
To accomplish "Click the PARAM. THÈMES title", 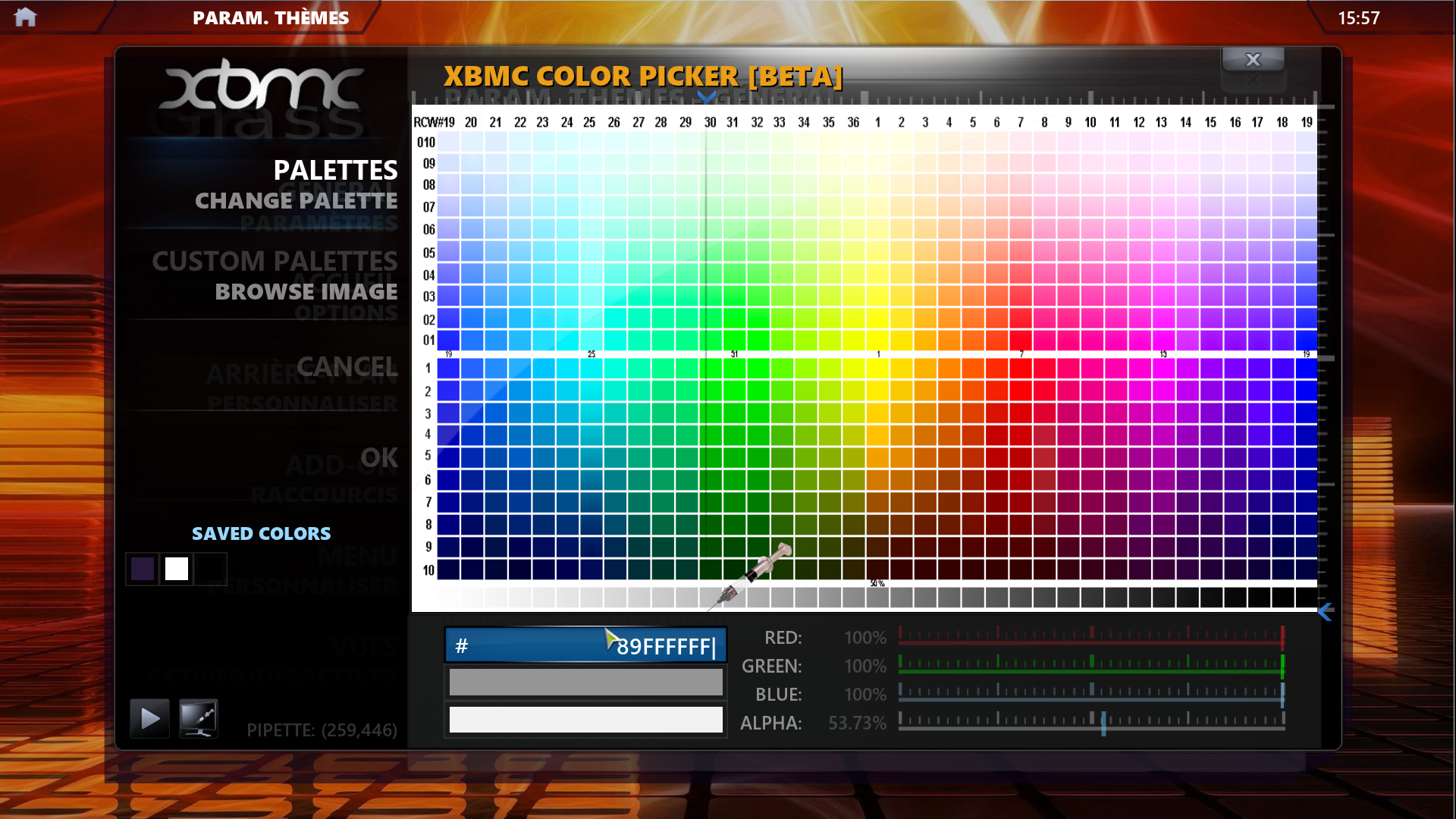I will point(271,17).
